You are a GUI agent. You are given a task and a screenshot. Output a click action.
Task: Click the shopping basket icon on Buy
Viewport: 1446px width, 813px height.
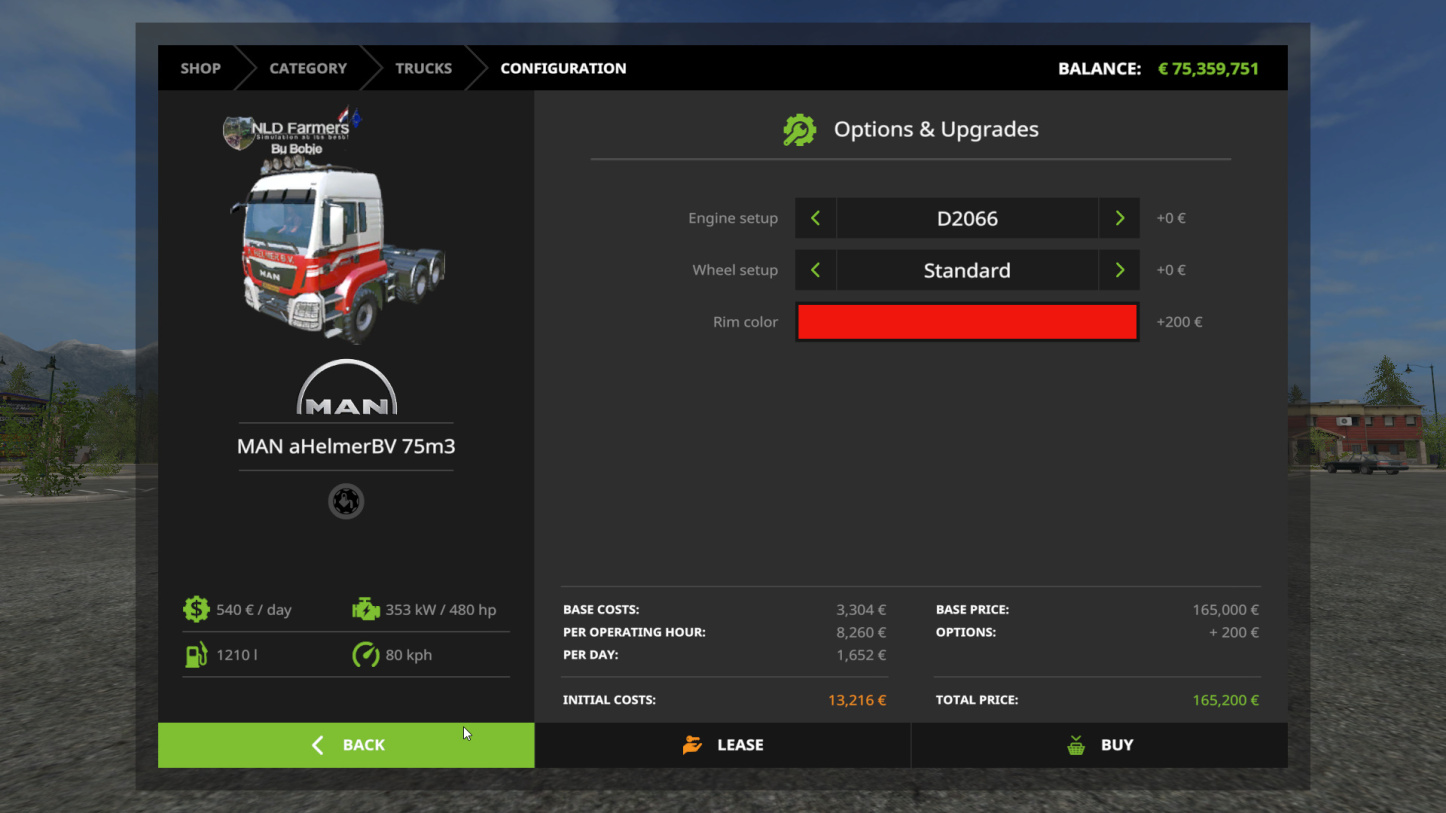[x=1076, y=745]
